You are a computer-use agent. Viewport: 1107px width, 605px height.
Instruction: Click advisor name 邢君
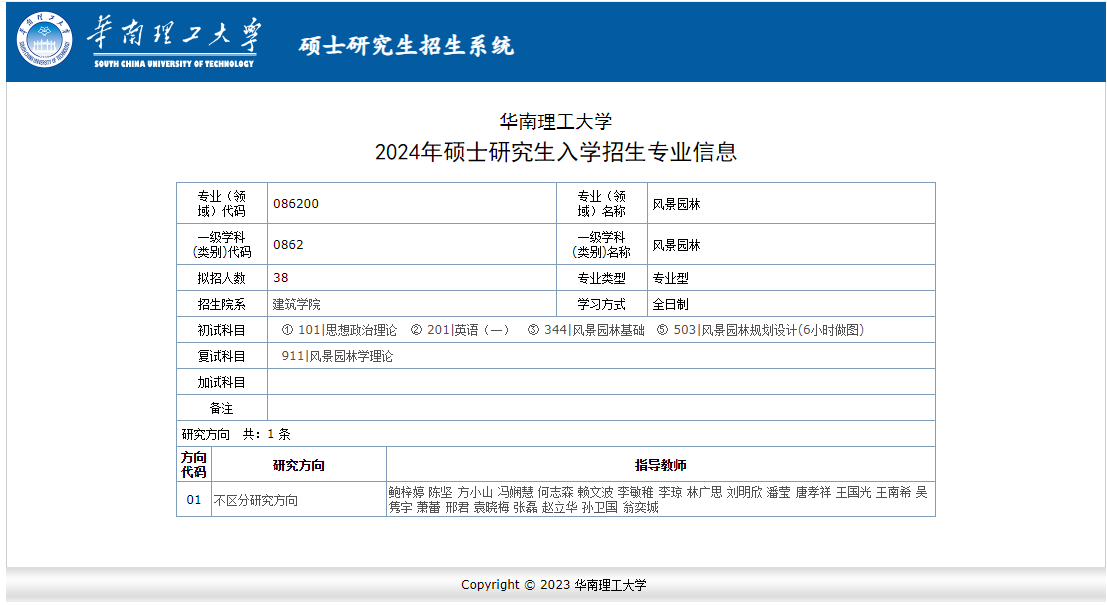tap(457, 507)
